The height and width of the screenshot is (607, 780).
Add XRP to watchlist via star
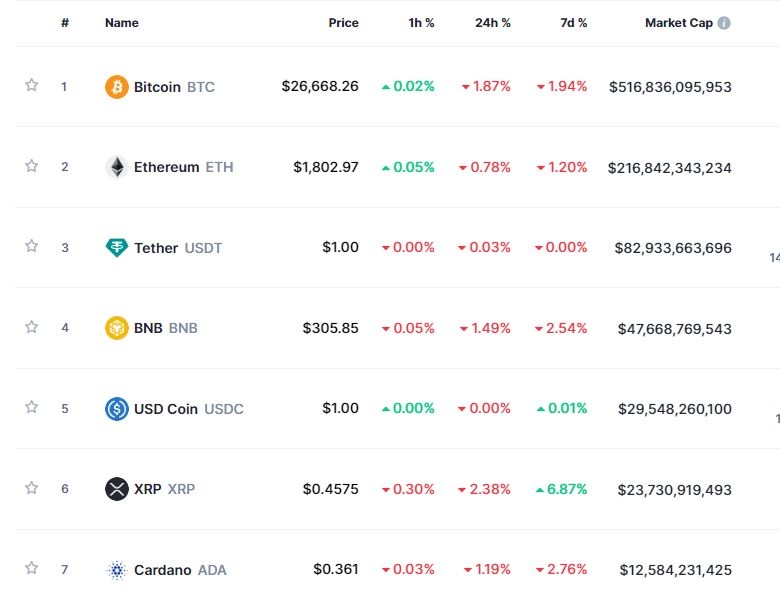(31, 488)
